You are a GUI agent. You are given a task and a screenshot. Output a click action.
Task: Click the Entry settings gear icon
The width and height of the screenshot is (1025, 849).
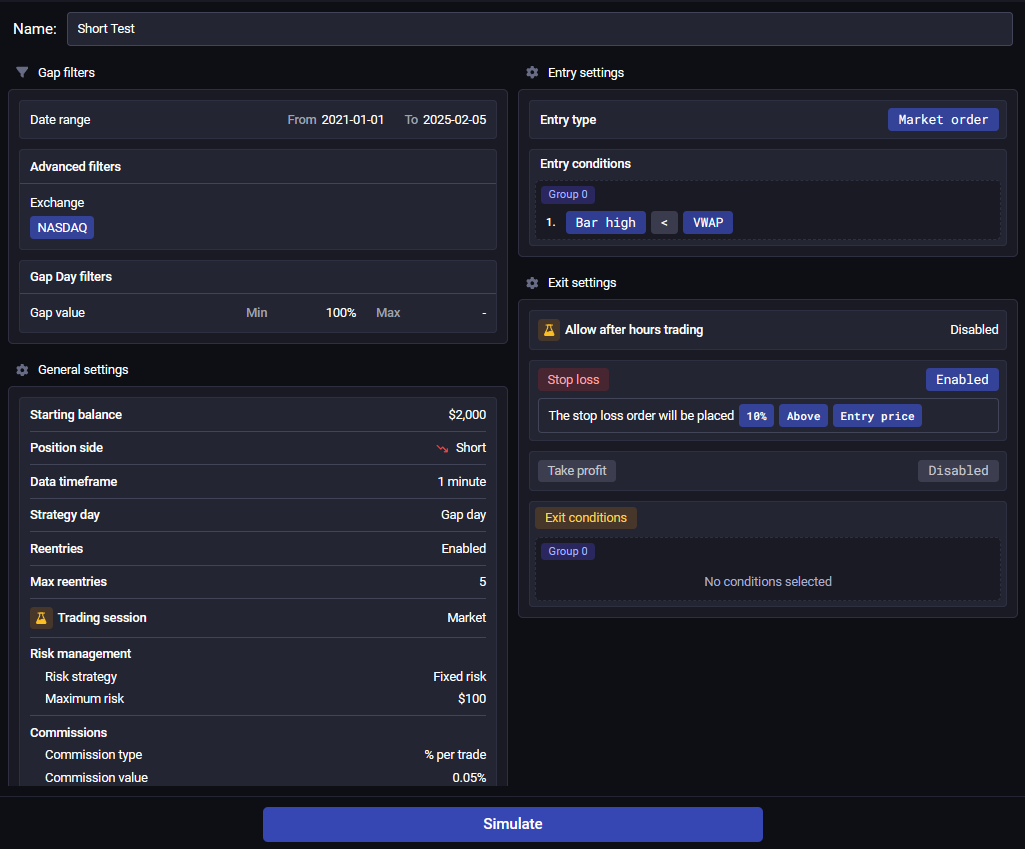click(x=532, y=73)
